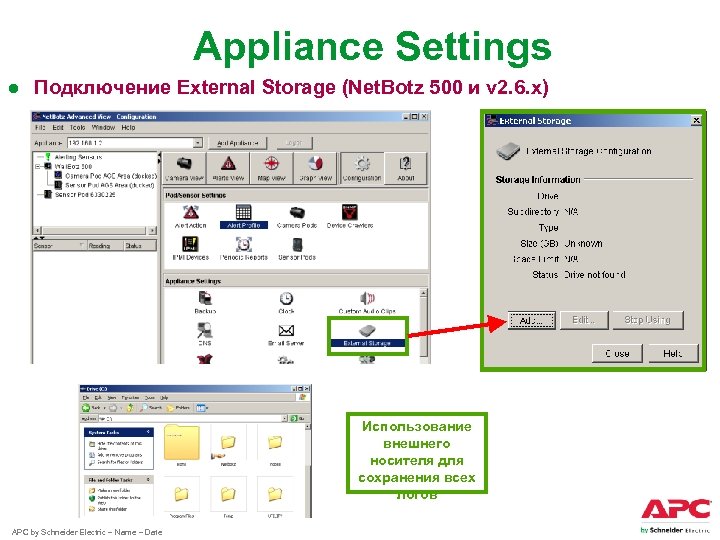720x540 pixels.
Task: Open the About view button
Action: pyautogui.click(x=405, y=169)
